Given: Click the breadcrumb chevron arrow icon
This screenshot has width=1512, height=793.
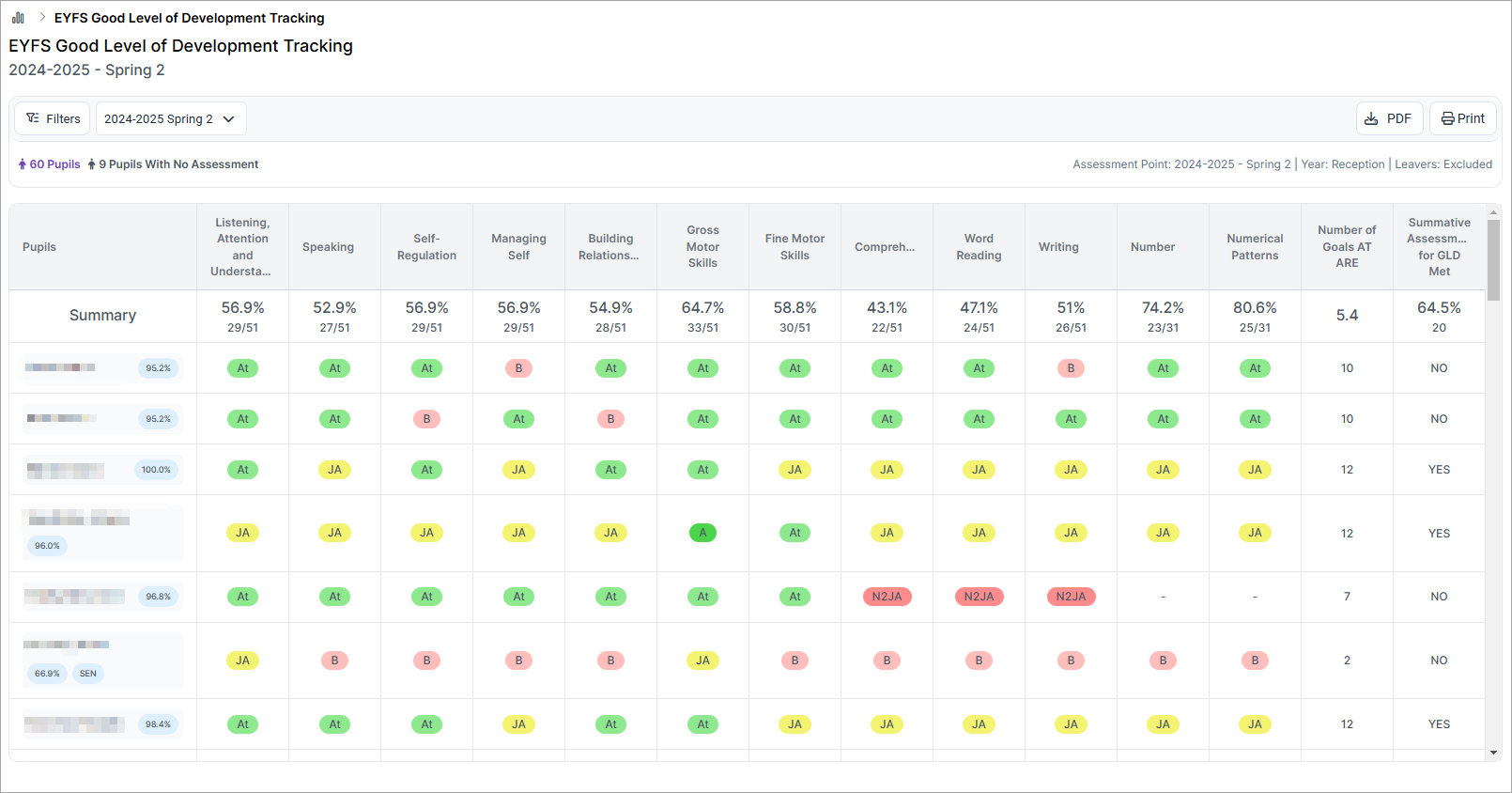Looking at the screenshot, I should (x=42, y=17).
